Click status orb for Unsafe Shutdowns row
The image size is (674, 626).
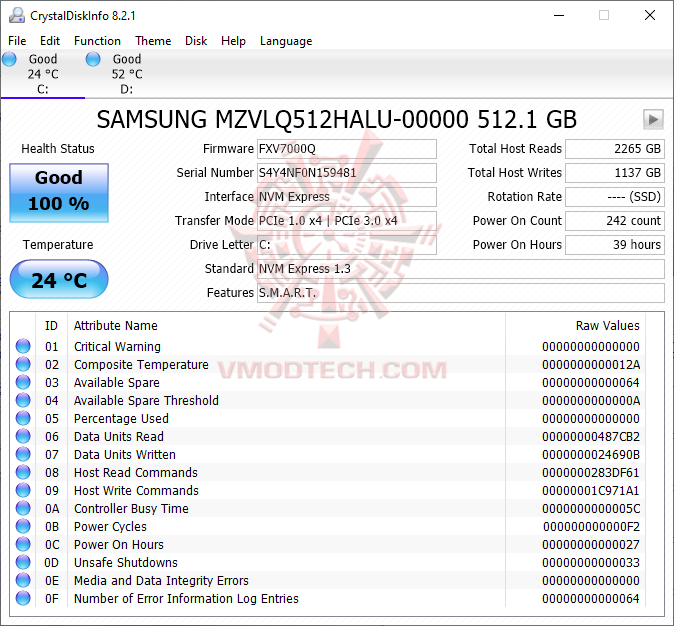pyautogui.click(x=23, y=562)
